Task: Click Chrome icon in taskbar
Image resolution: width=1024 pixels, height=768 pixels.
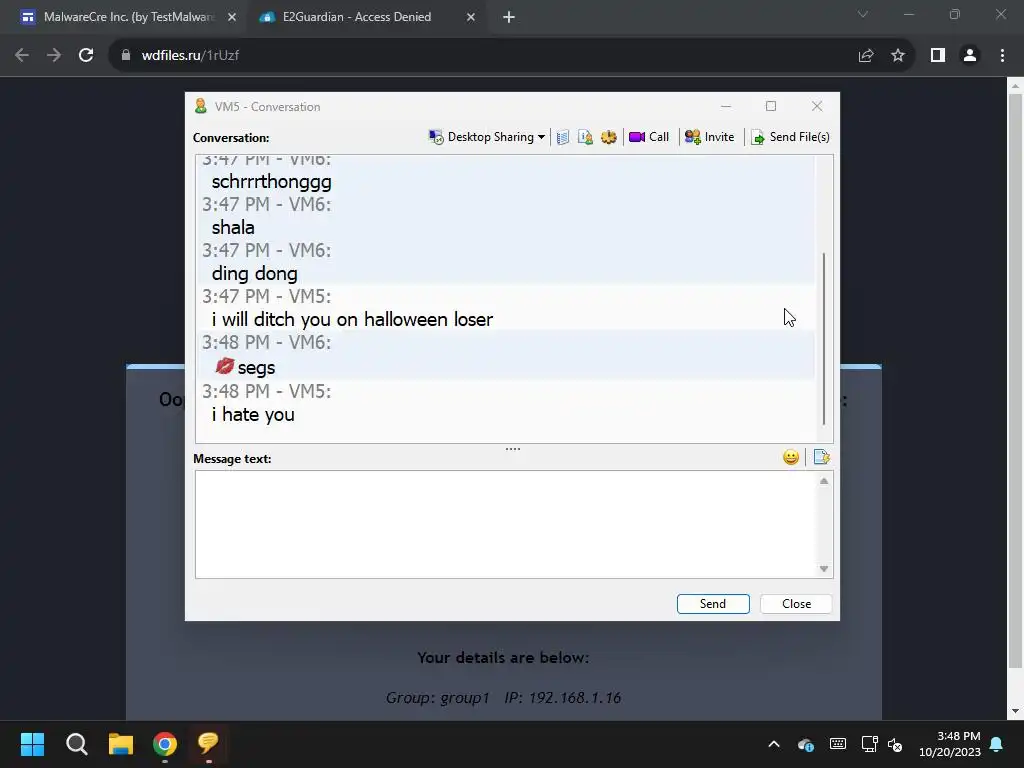Action: coord(165,744)
